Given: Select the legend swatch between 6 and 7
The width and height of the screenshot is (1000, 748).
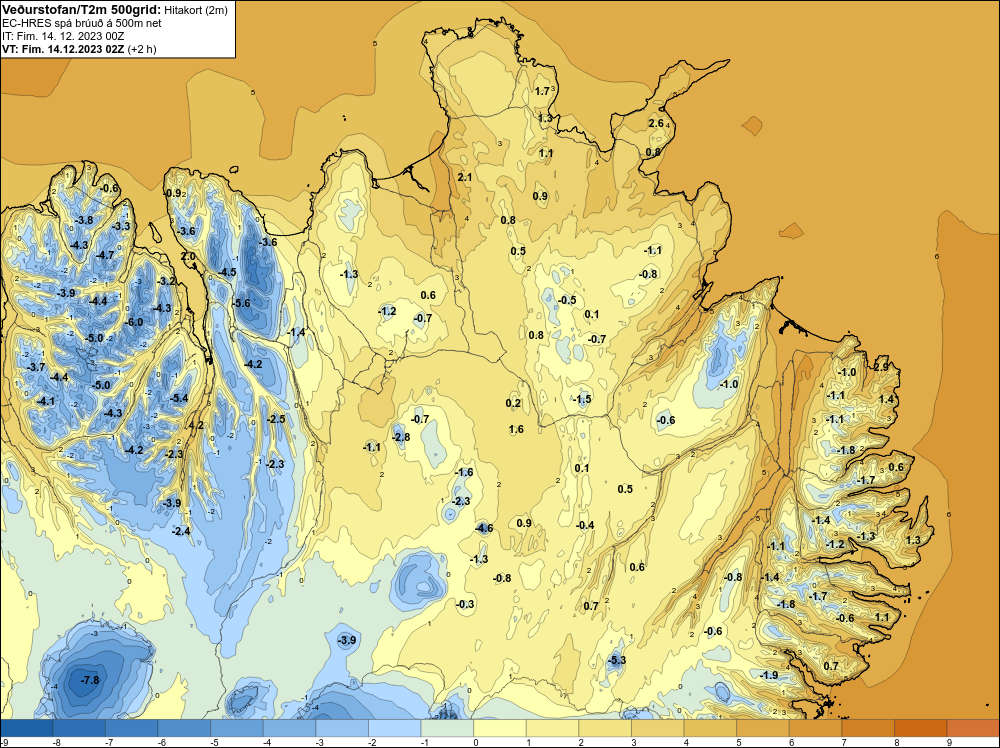Looking at the screenshot, I should [816, 728].
